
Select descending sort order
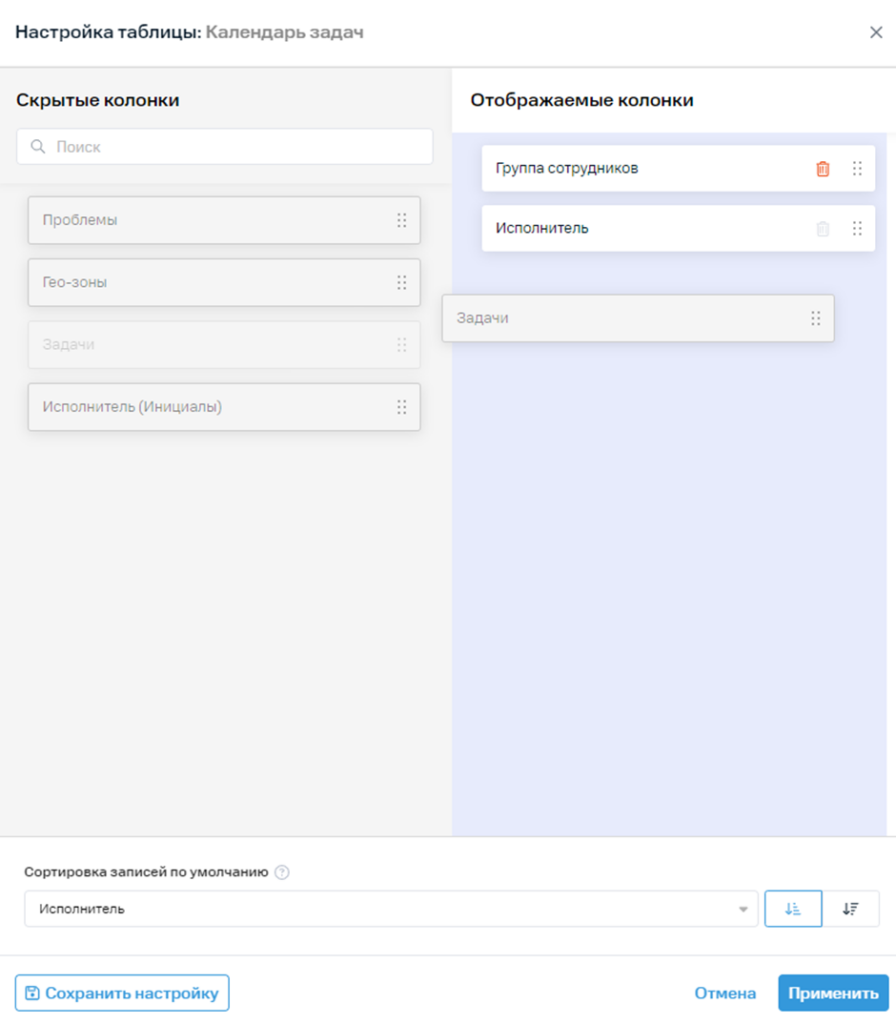[x=850, y=908]
